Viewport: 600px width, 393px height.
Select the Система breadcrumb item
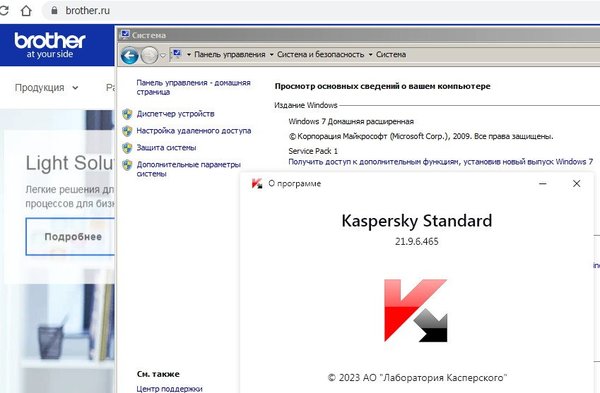(391, 54)
